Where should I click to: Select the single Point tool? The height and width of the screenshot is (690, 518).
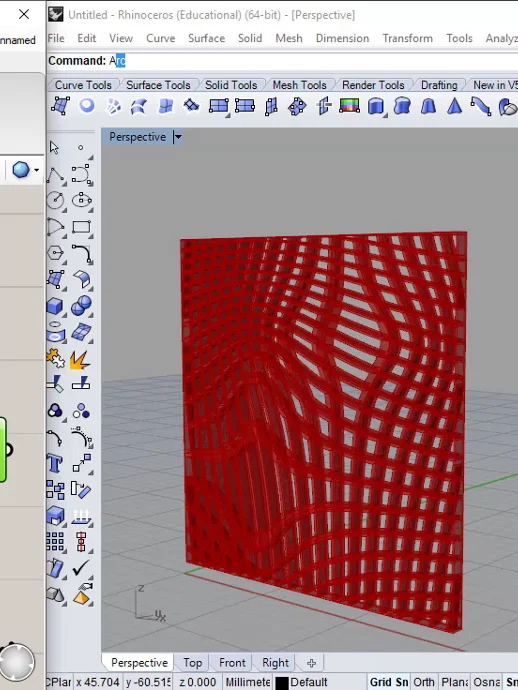81,148
